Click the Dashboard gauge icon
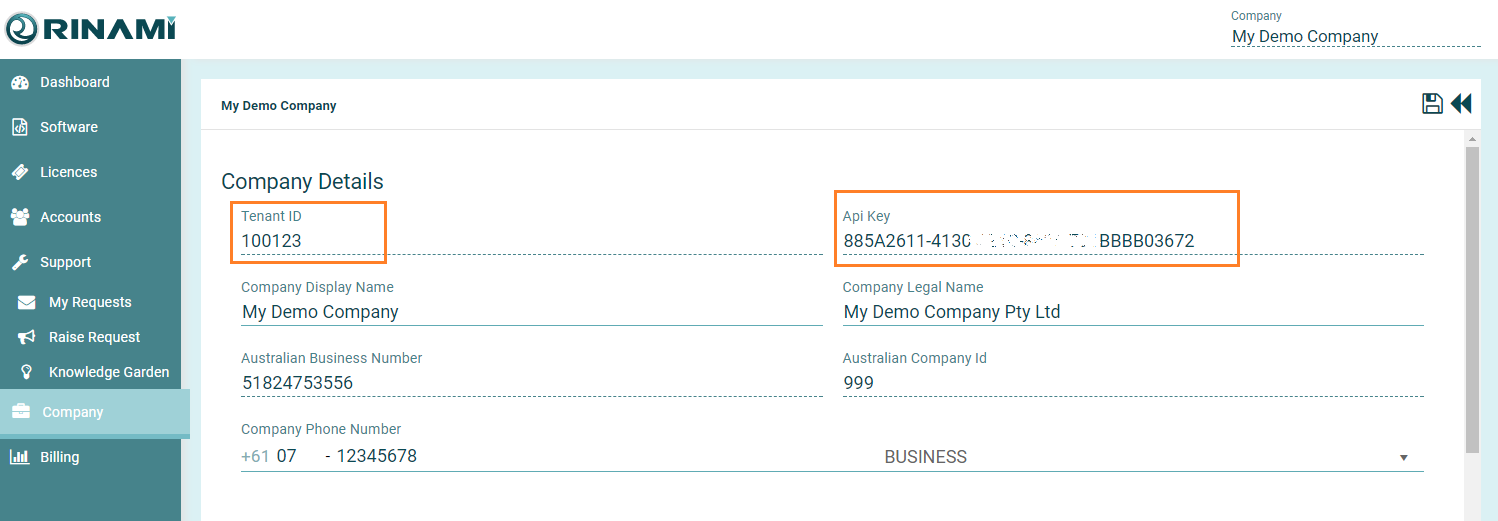Image resolution: width=1498 pixels, height=521 pixels. click(x=20, y=82)
